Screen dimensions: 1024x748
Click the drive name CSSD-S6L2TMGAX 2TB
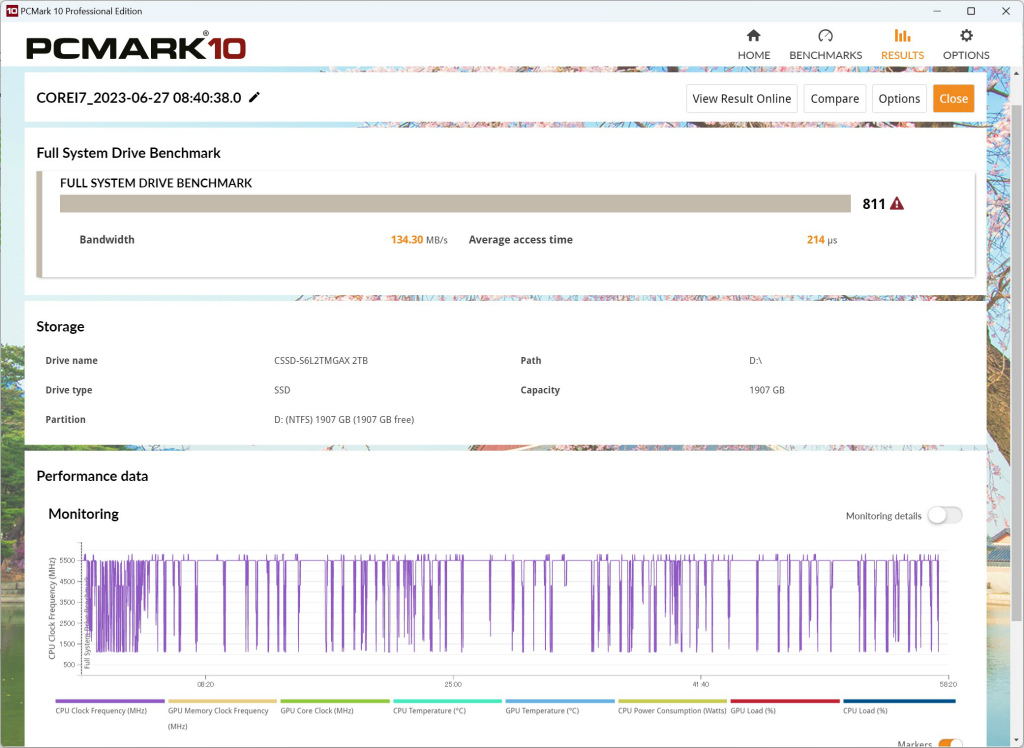pos(321,361)
